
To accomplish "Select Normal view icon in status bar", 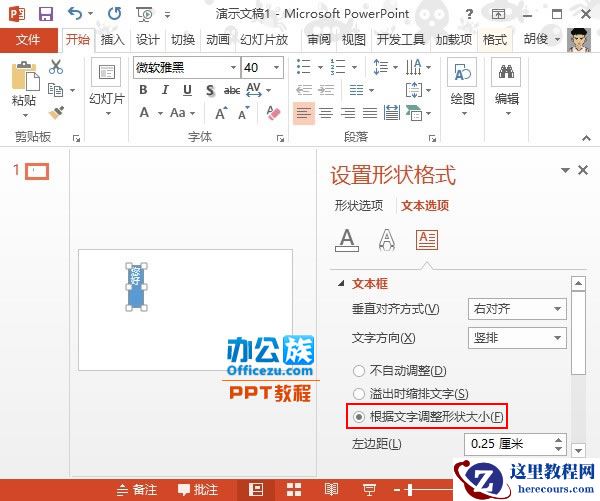I will [256, 490].
